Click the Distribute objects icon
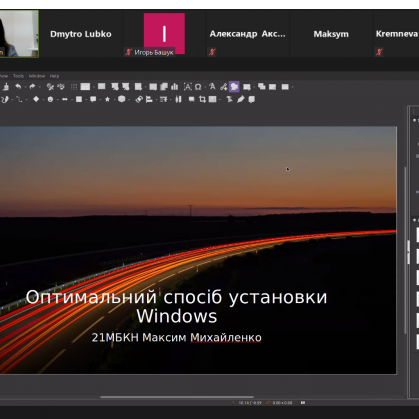Viewport: 419px width, 419px height. pos(179,99)
